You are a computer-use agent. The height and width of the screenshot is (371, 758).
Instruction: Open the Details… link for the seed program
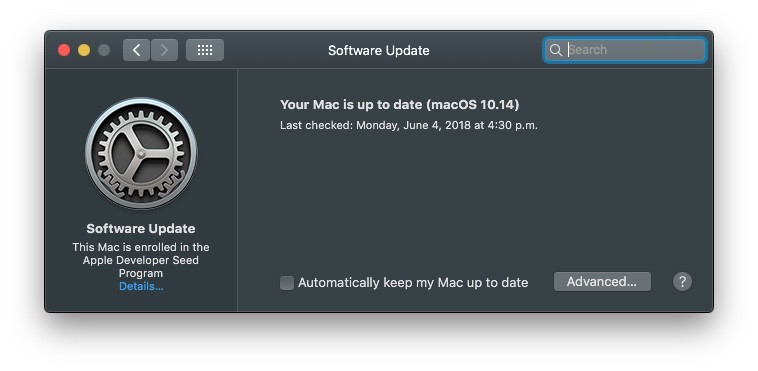(141, 286)
